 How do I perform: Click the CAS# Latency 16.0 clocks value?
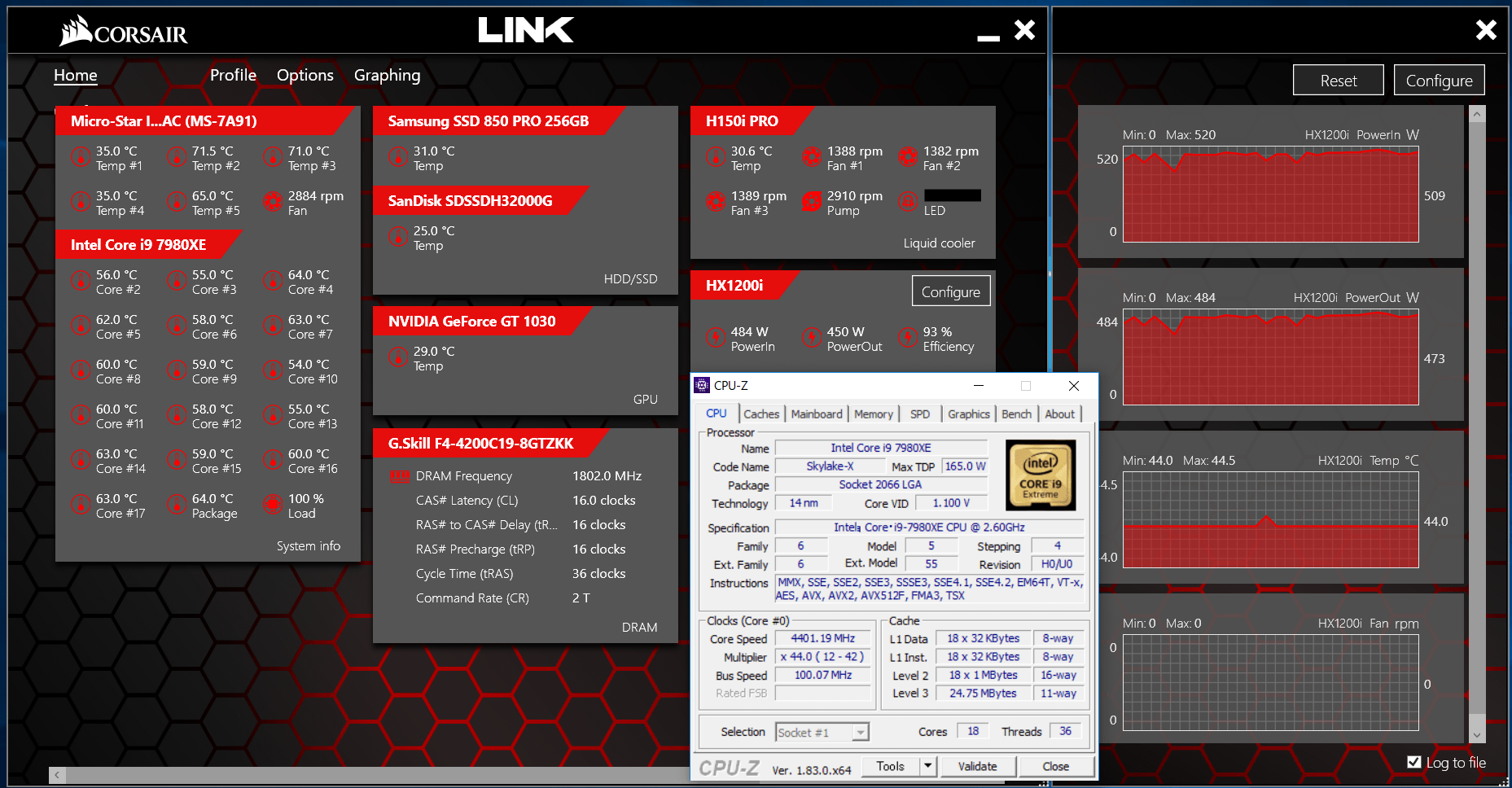pyautogui.click(x=604, y=501)
